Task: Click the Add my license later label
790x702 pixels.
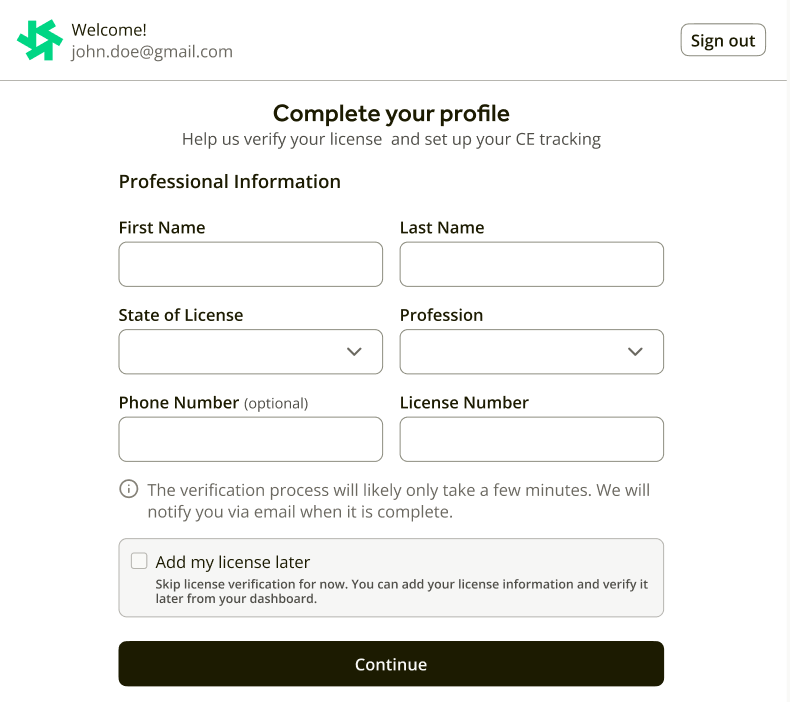Action: coord(233,562)
